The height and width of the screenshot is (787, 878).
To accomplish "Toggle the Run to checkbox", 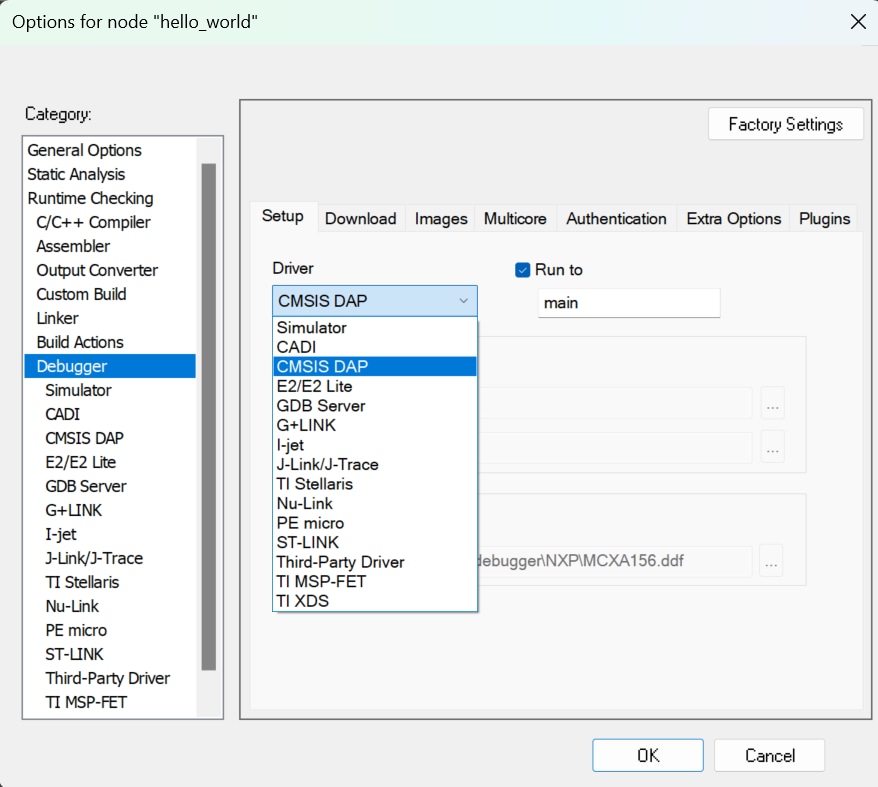I will pos(522,270).
